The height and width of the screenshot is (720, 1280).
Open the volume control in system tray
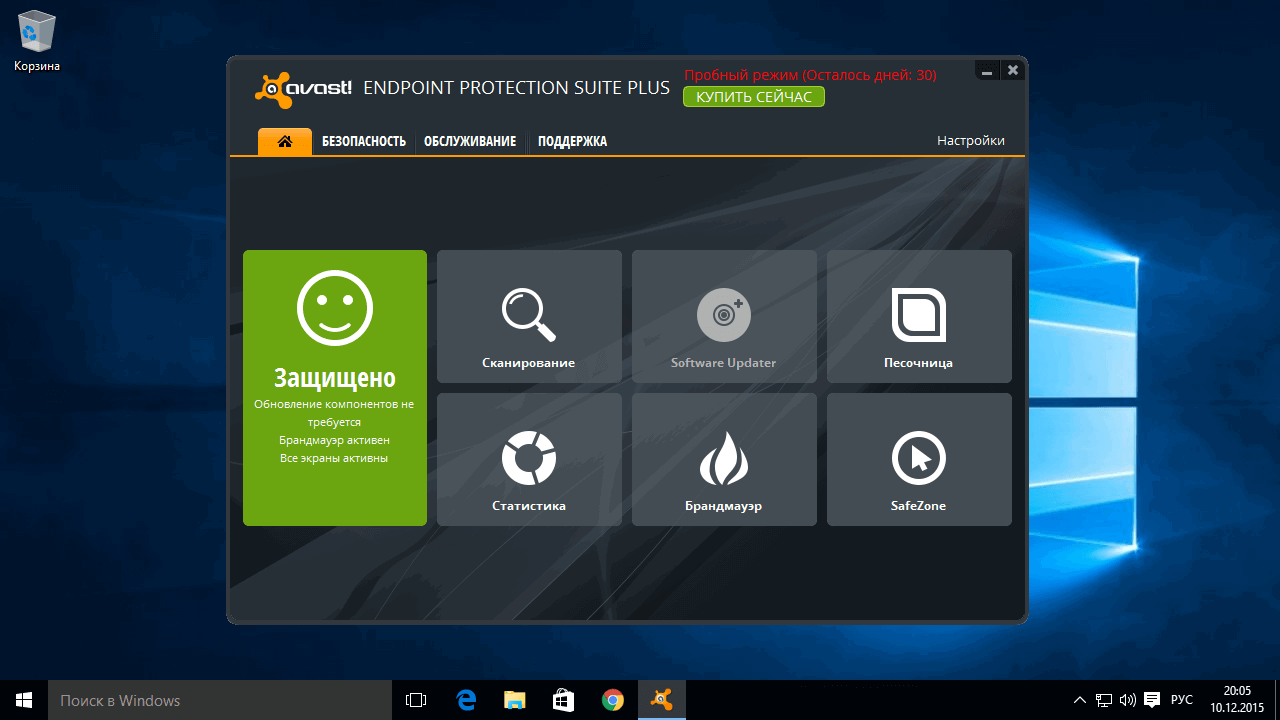(1127, 700)
